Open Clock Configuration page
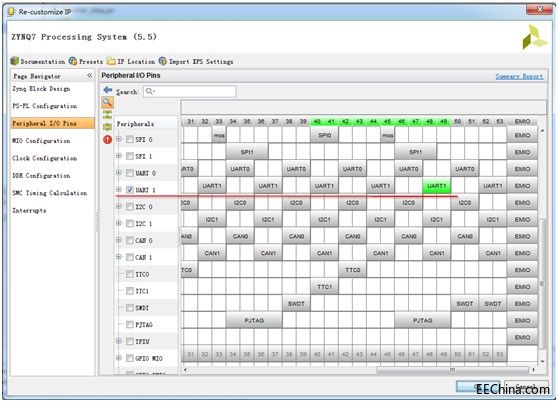Screen dimensions: 558x402 (44, 158)
